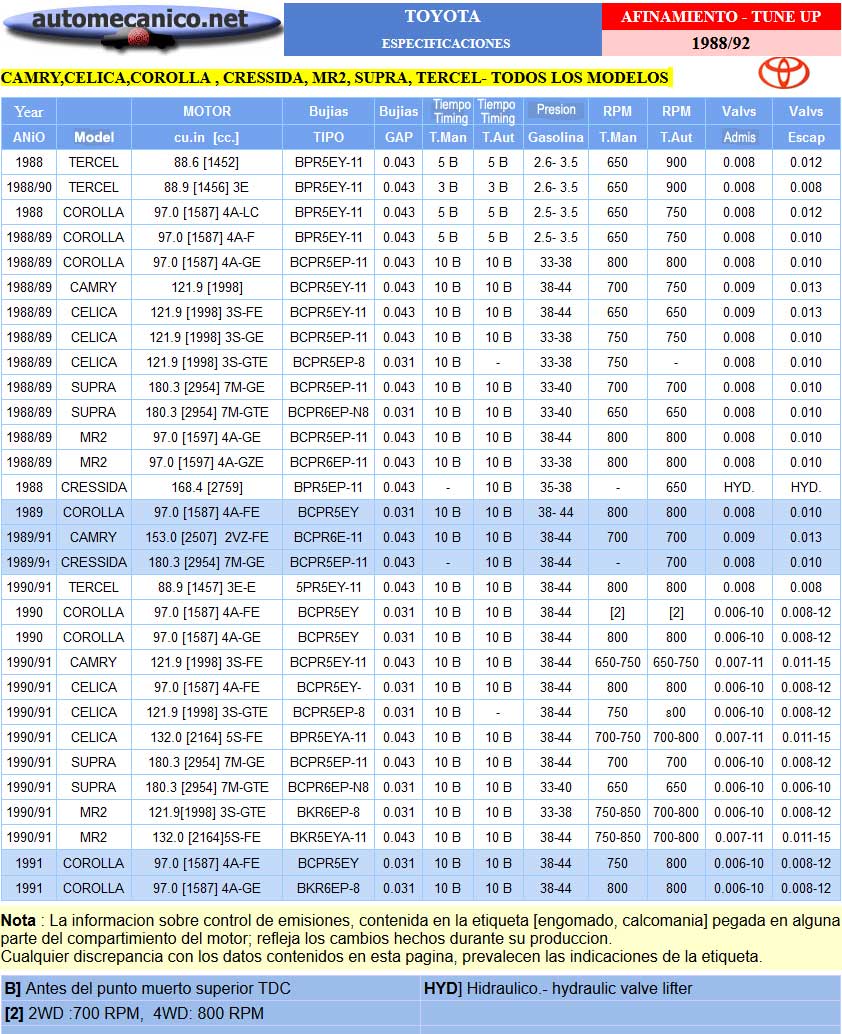This screenshot has height=1034, width=842.
Task: Select gasoline pressure 35-38 cell
Action: [x=556, y=487]
